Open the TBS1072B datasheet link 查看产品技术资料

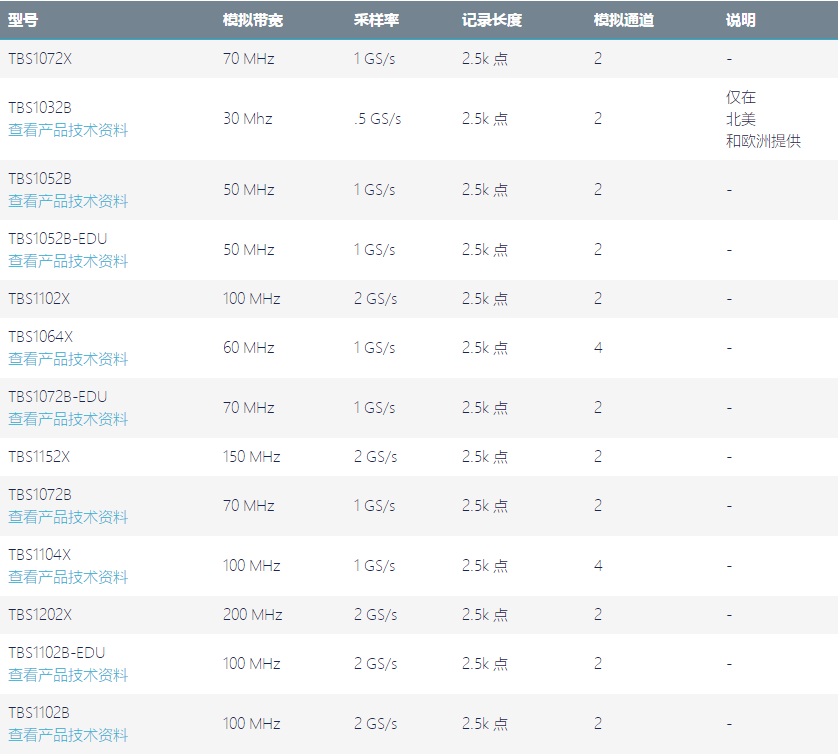[x=68, y=517]
